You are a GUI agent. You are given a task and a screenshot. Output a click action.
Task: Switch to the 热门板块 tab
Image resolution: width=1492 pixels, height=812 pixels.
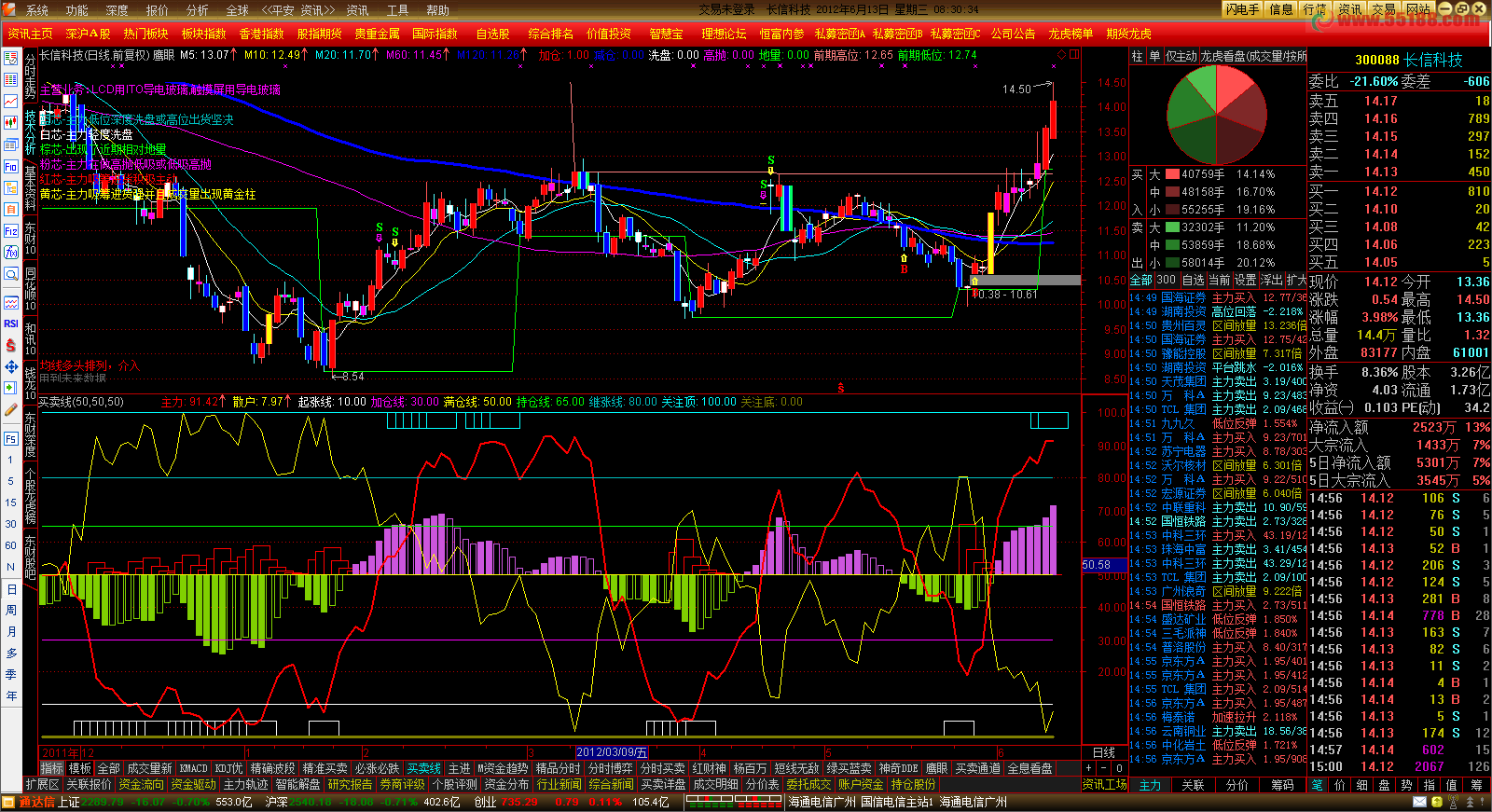146,34
